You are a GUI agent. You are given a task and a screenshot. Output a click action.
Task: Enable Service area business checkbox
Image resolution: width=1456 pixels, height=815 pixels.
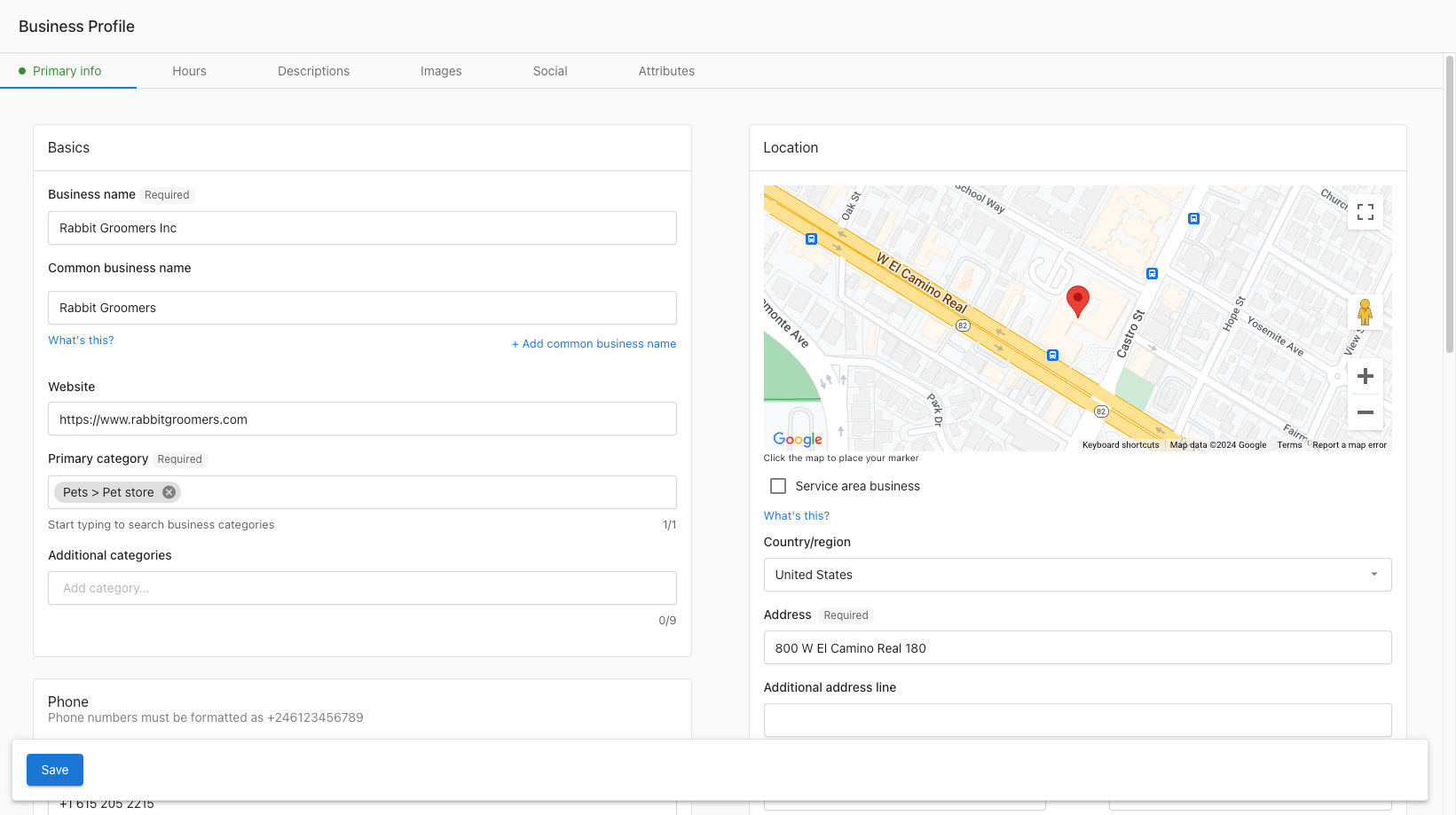coord(778,486)
